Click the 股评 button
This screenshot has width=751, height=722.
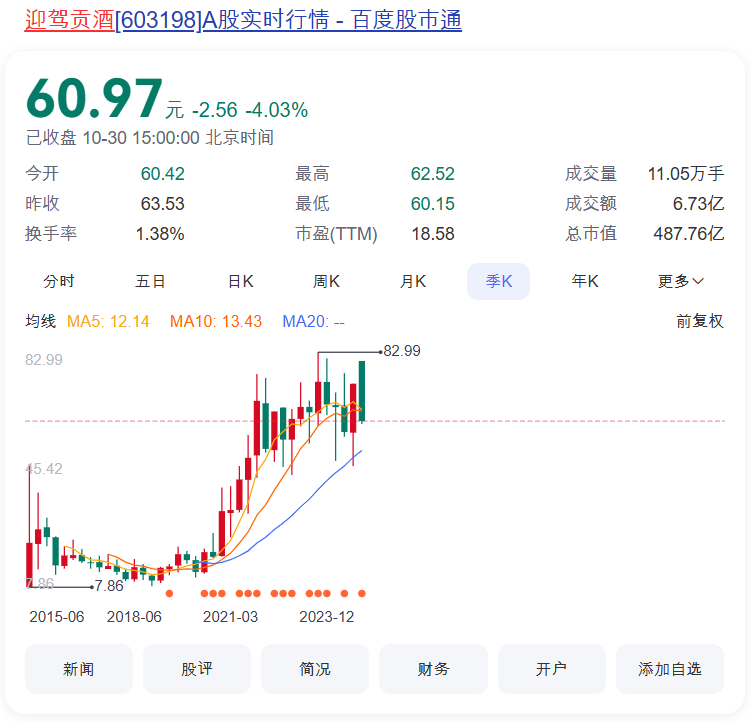click(x=197, y=669)
